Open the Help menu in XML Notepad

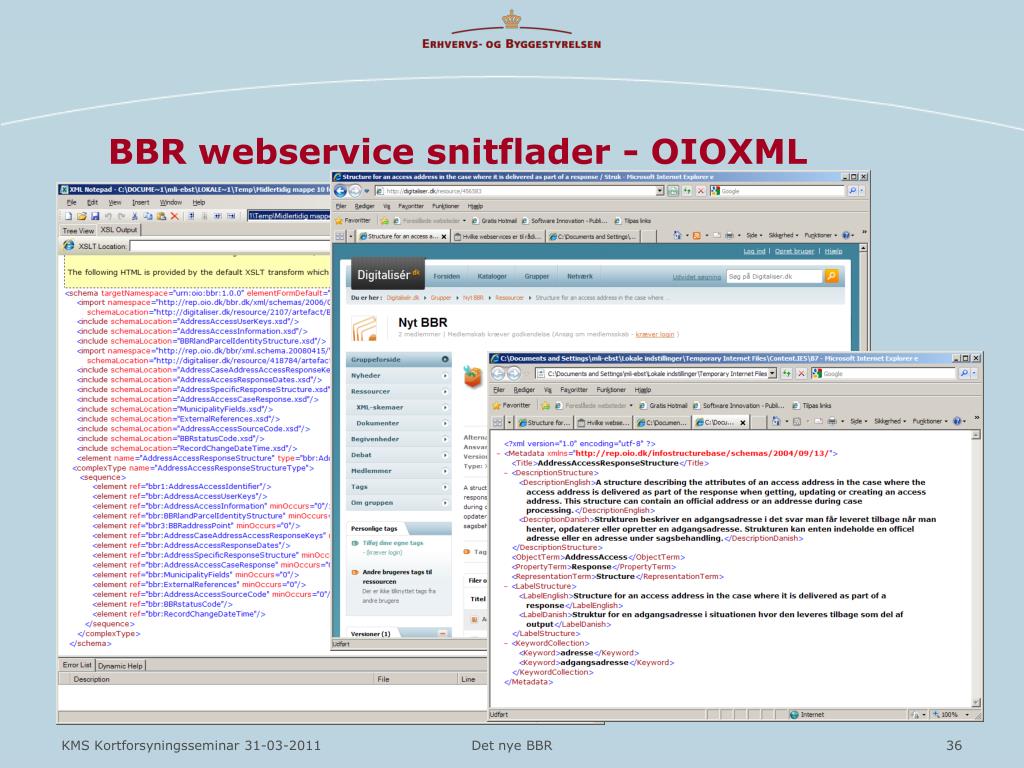coord(199,202)
